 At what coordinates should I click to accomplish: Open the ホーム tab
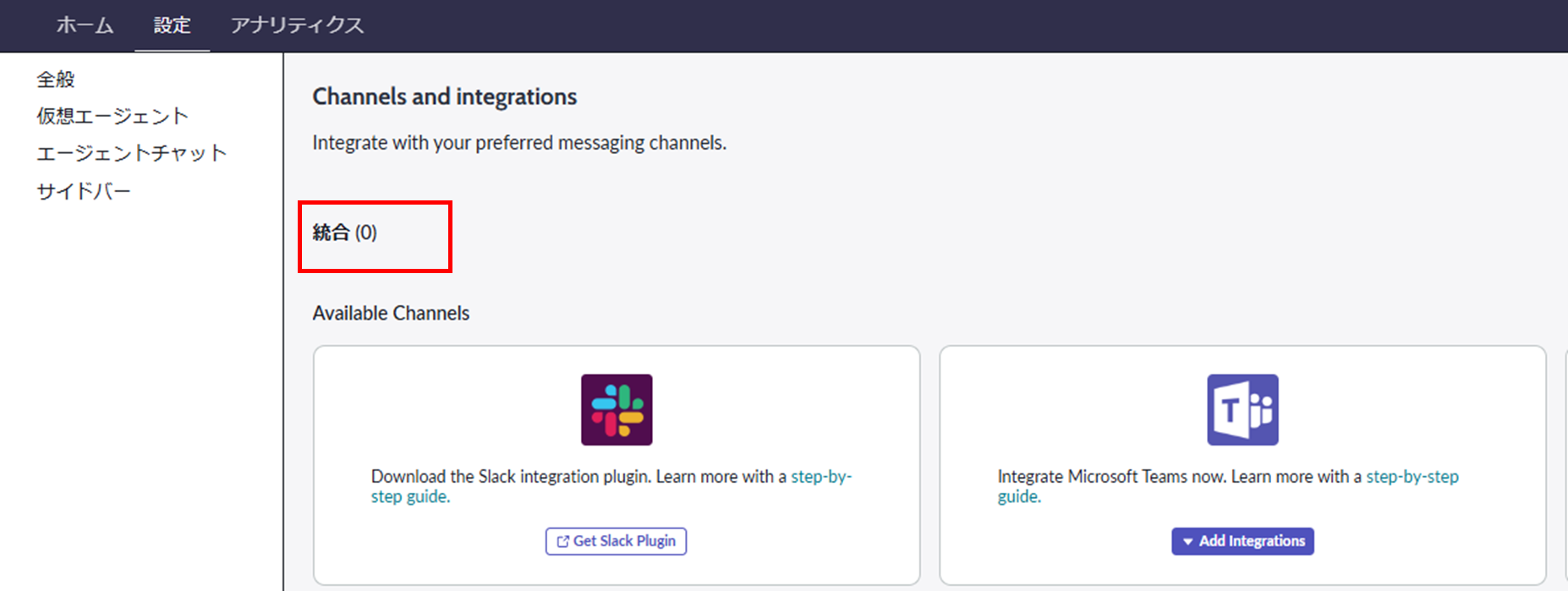tap(85, 25)
